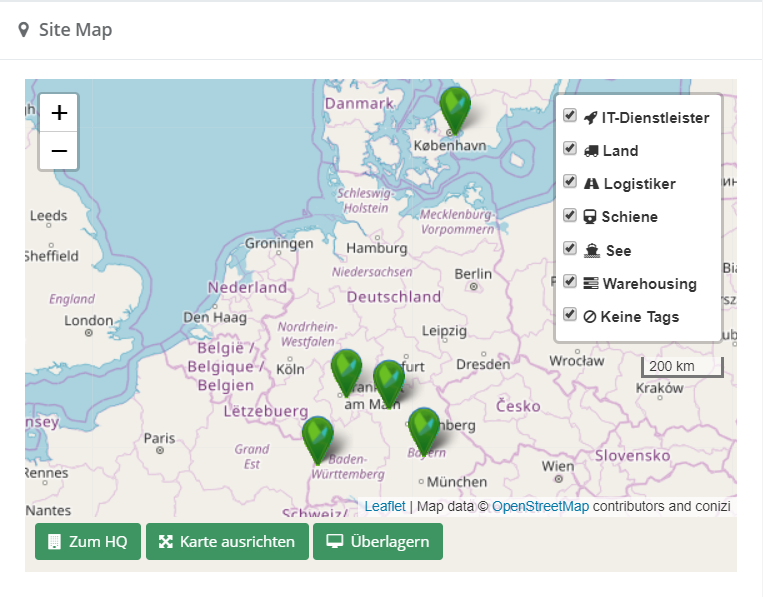
Task: Click the zoom out minus button
Action: [59, 151]
